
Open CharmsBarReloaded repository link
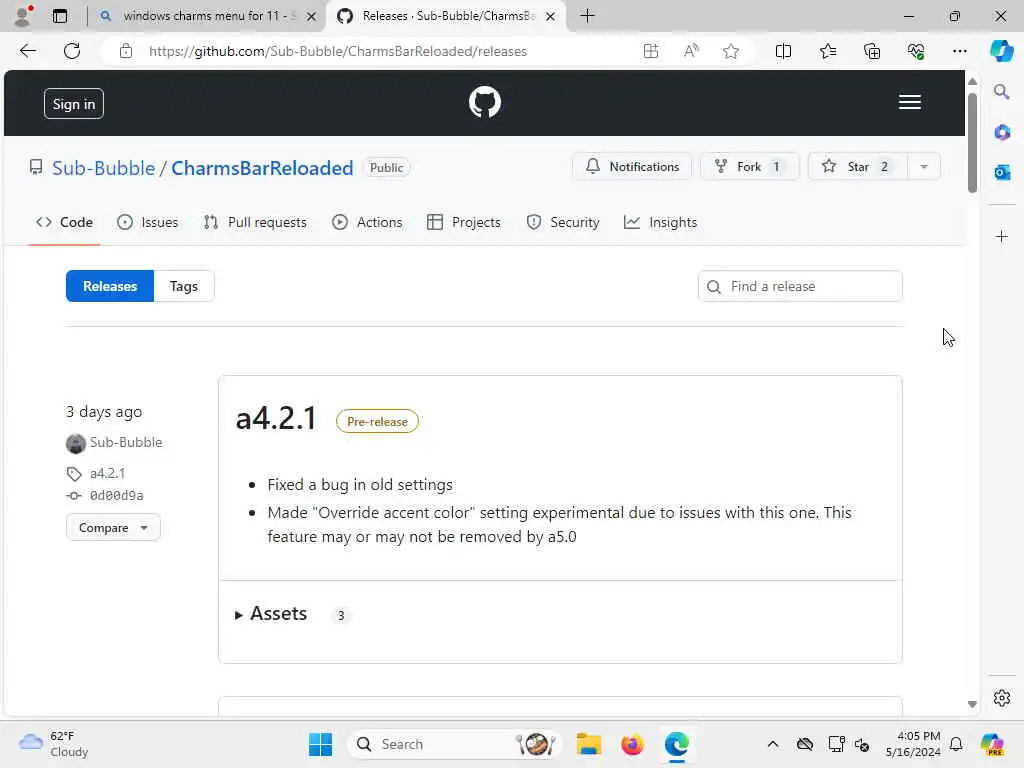tap(262, 168)
